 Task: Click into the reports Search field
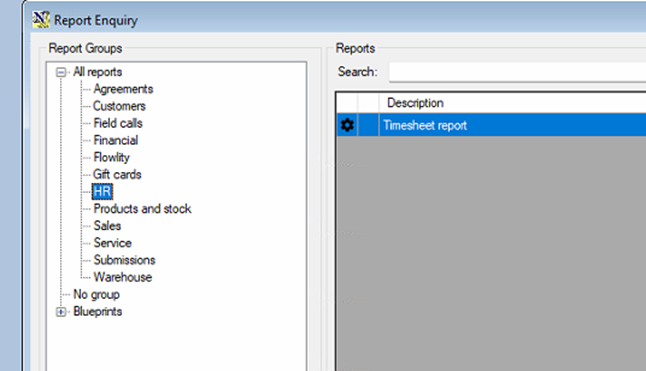point(517,72)
